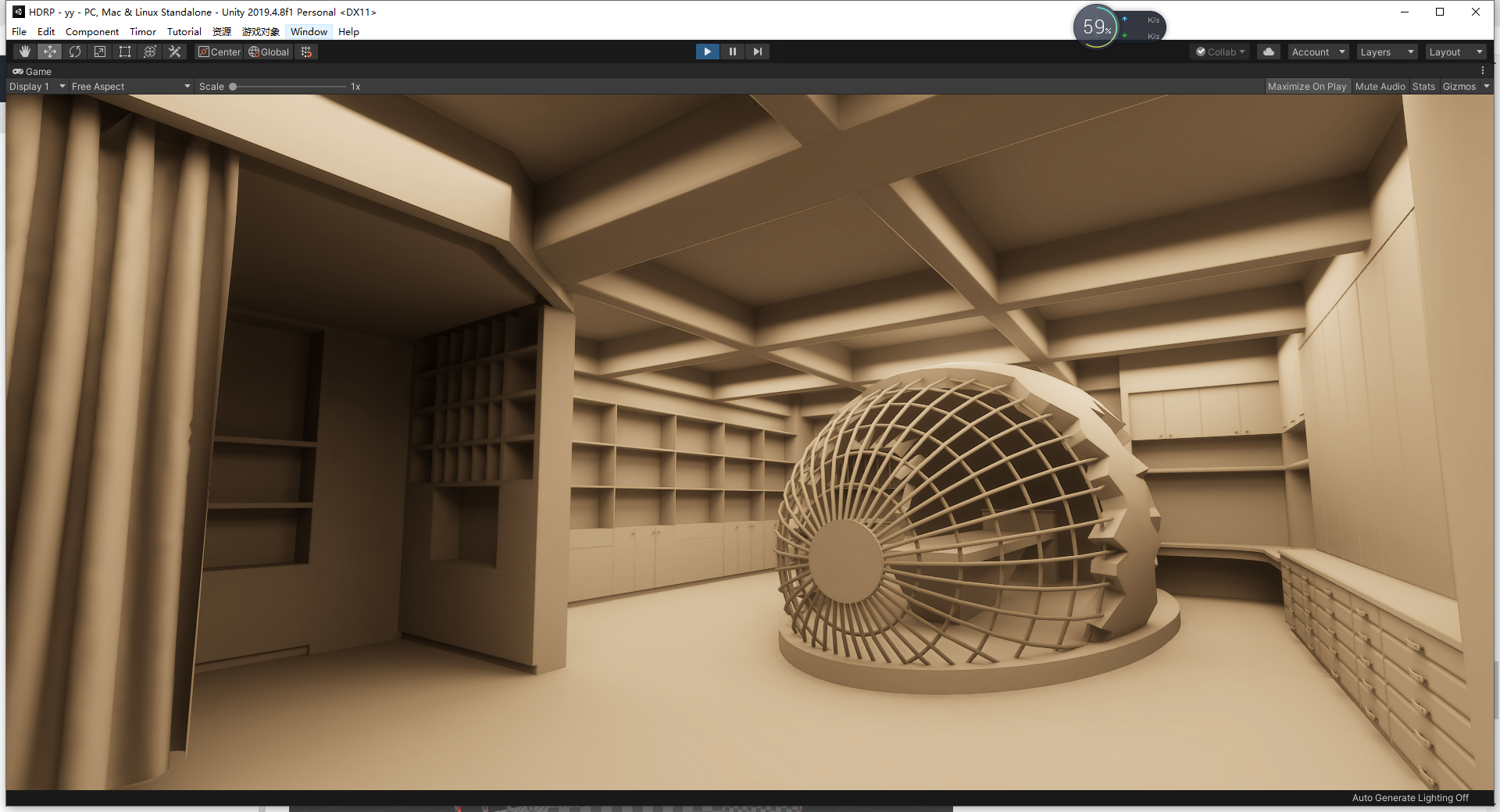Open the Layers dropdown

click(x=1387, y=52)
